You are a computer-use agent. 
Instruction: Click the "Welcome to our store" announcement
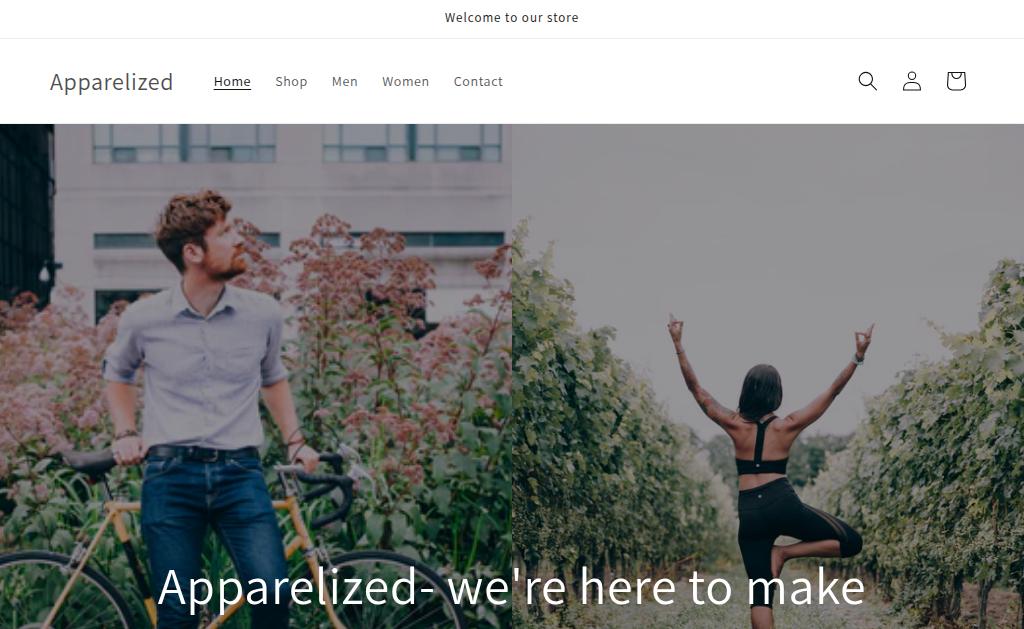(x=511, y=18)
